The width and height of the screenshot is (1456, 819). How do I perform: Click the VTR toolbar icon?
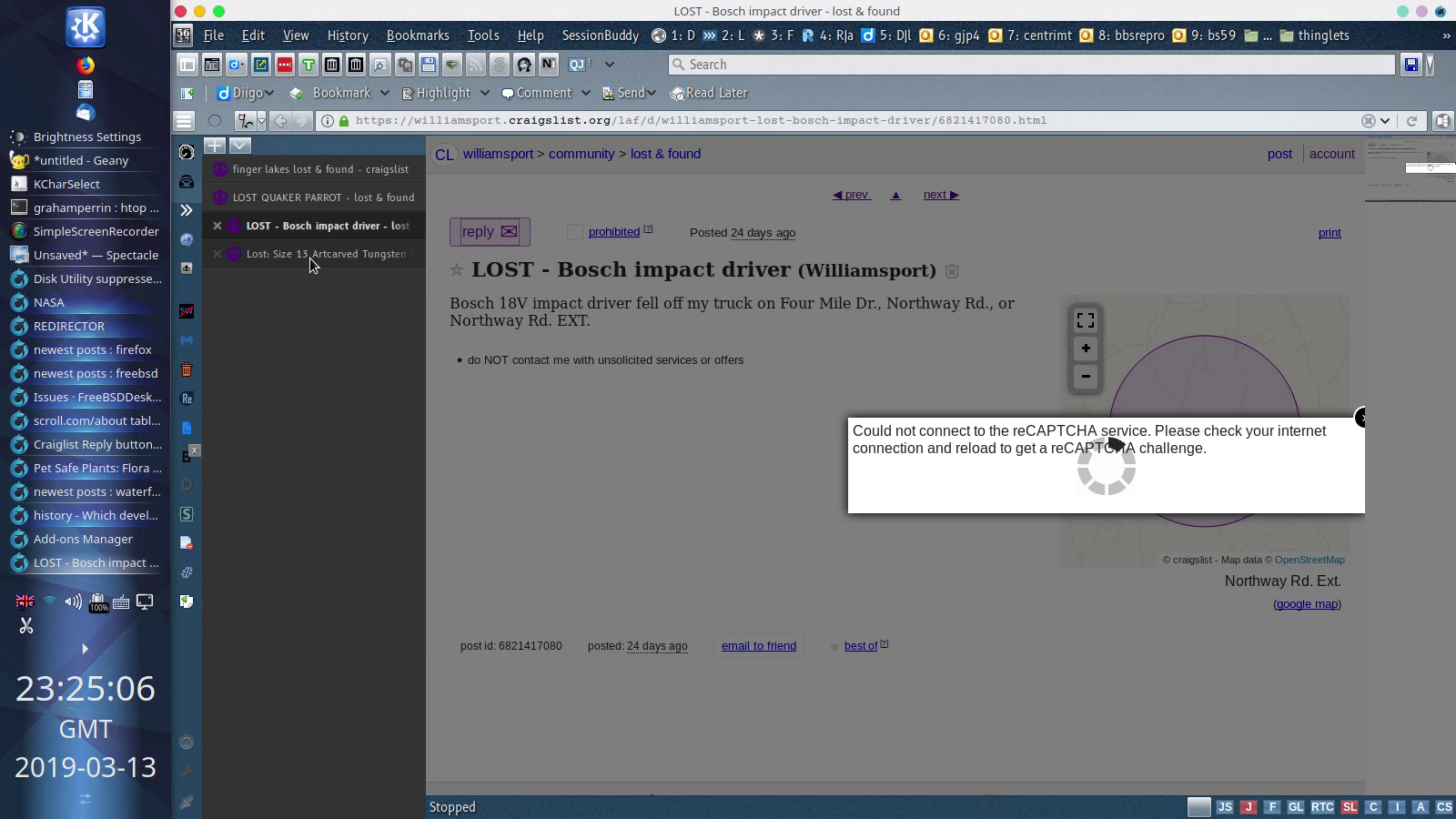click(212, 65)
